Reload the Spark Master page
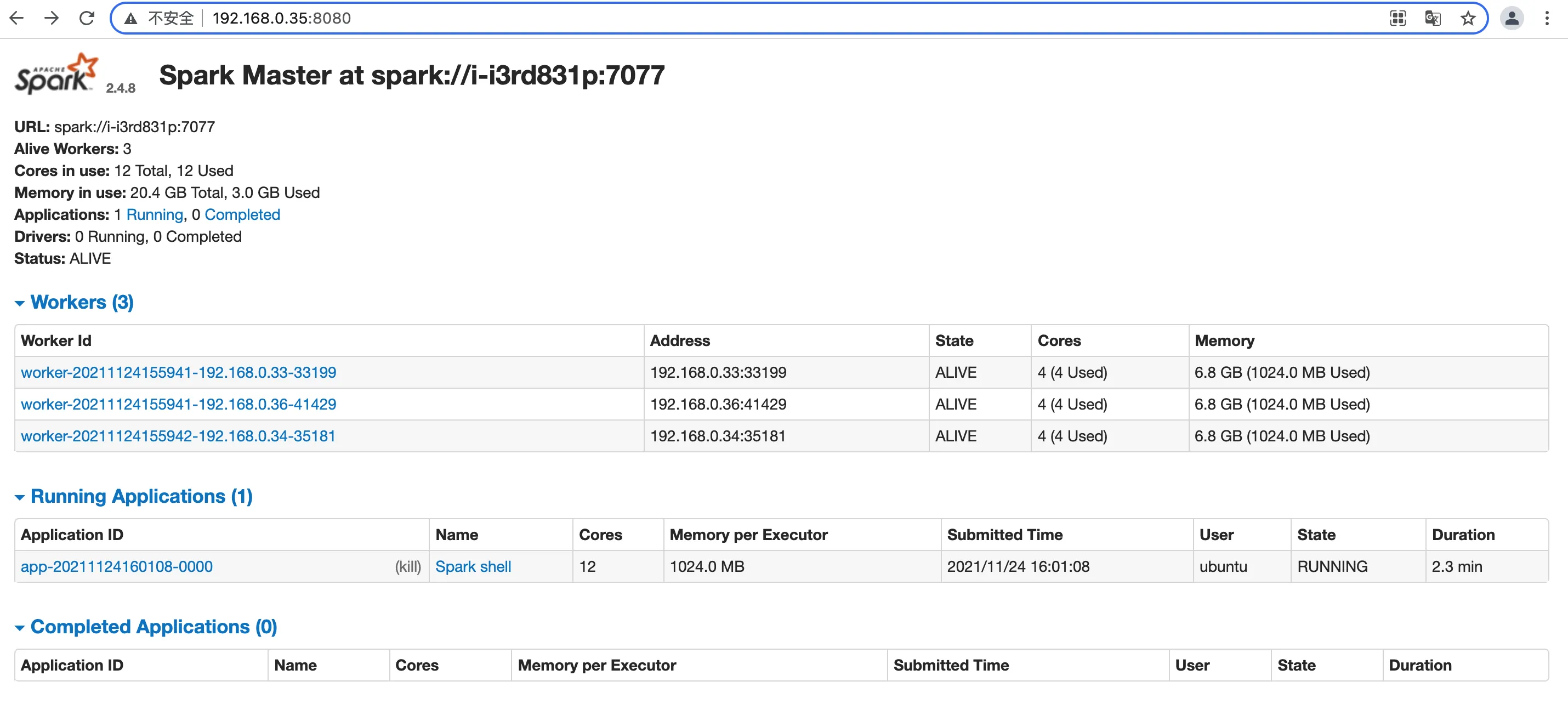Image resolution: width=1568 pixels, height=704 pixels. point(87,18)
